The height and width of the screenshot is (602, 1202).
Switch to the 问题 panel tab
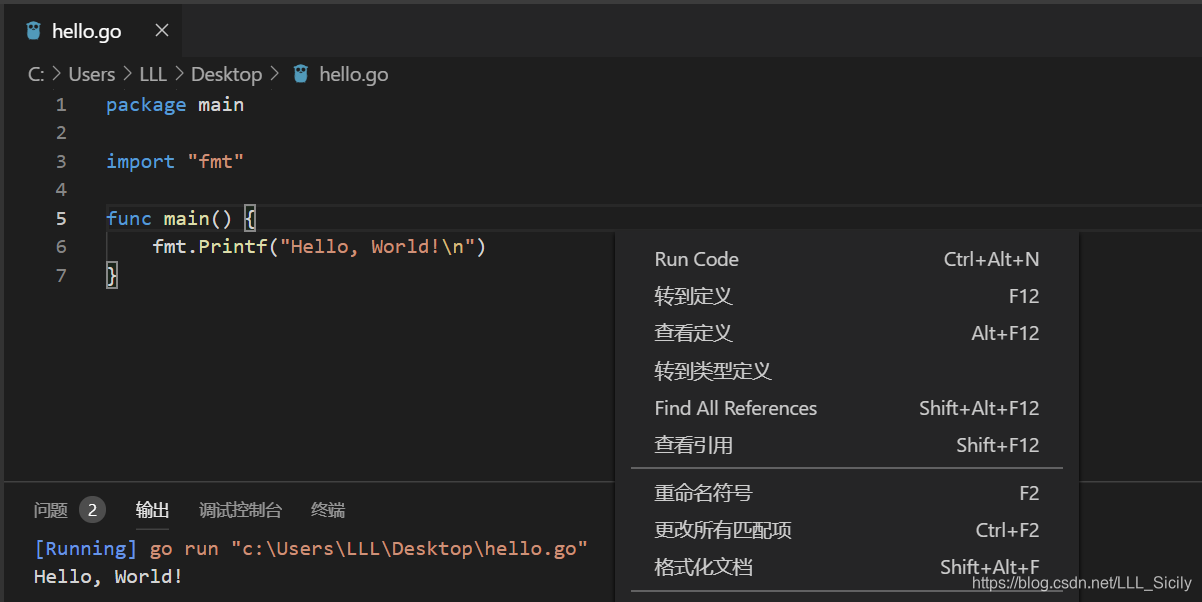51,510
